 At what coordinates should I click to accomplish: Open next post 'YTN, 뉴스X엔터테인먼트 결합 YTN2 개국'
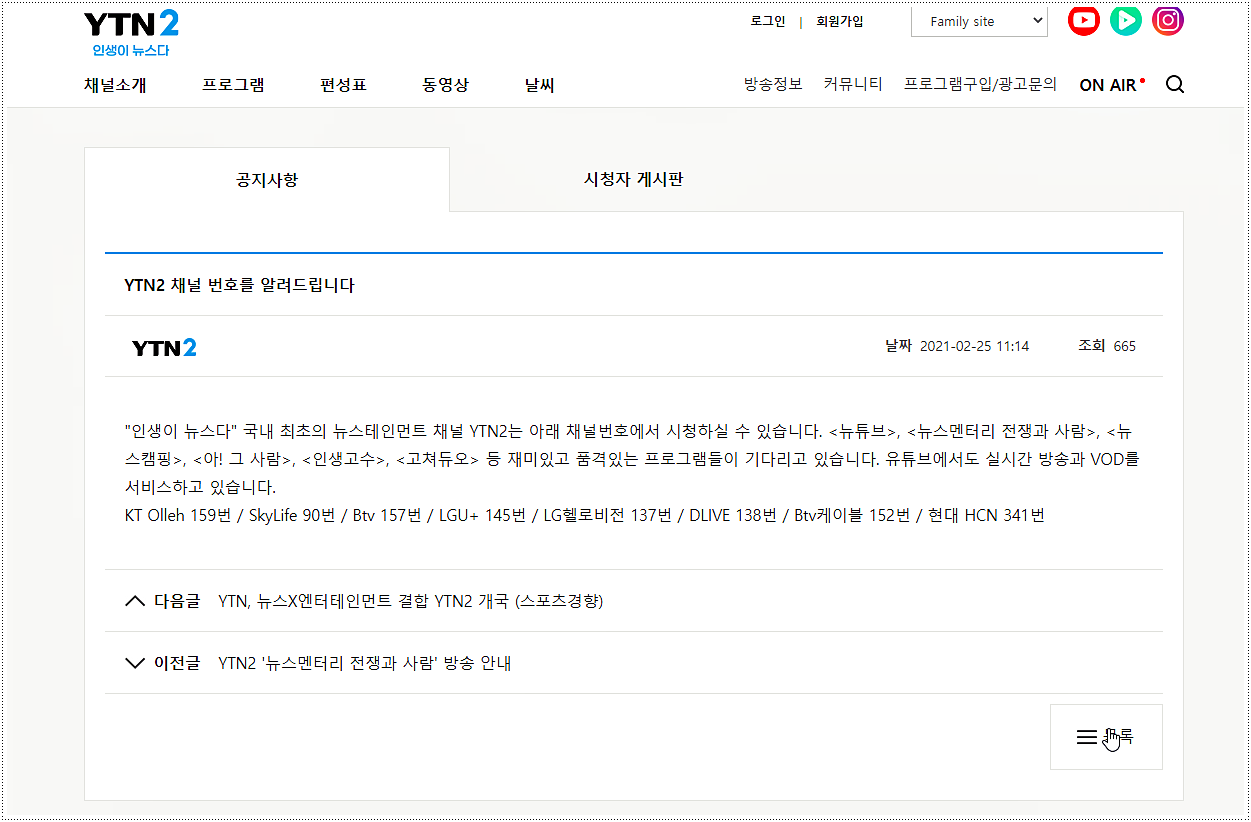tap(410, 601)
